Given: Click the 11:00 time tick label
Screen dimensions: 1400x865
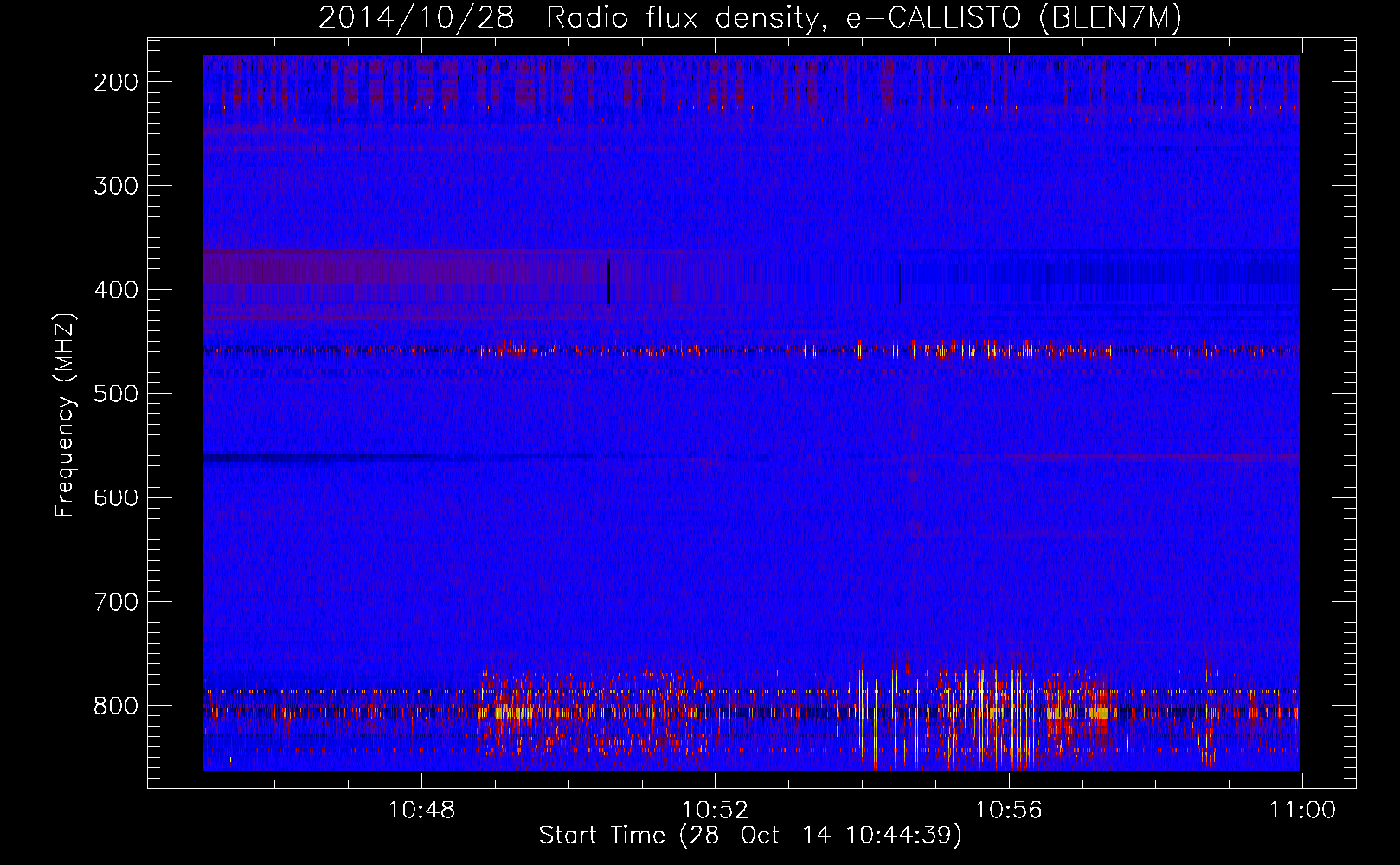Looking at the screenshot, I should pyautogui.click(x=1302, y=811).
